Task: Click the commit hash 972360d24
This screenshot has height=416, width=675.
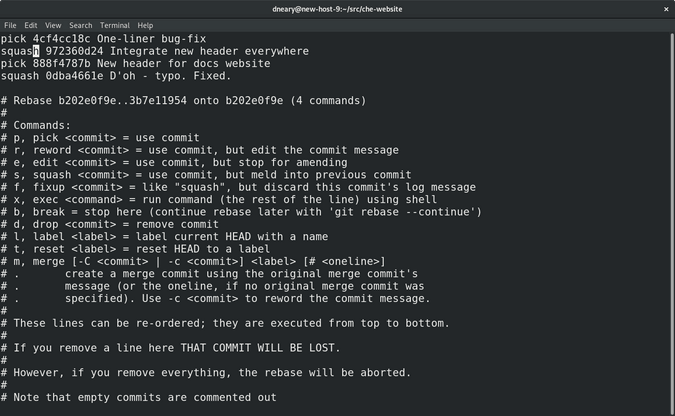Action: pyautogui.click(x=74, y=51)
